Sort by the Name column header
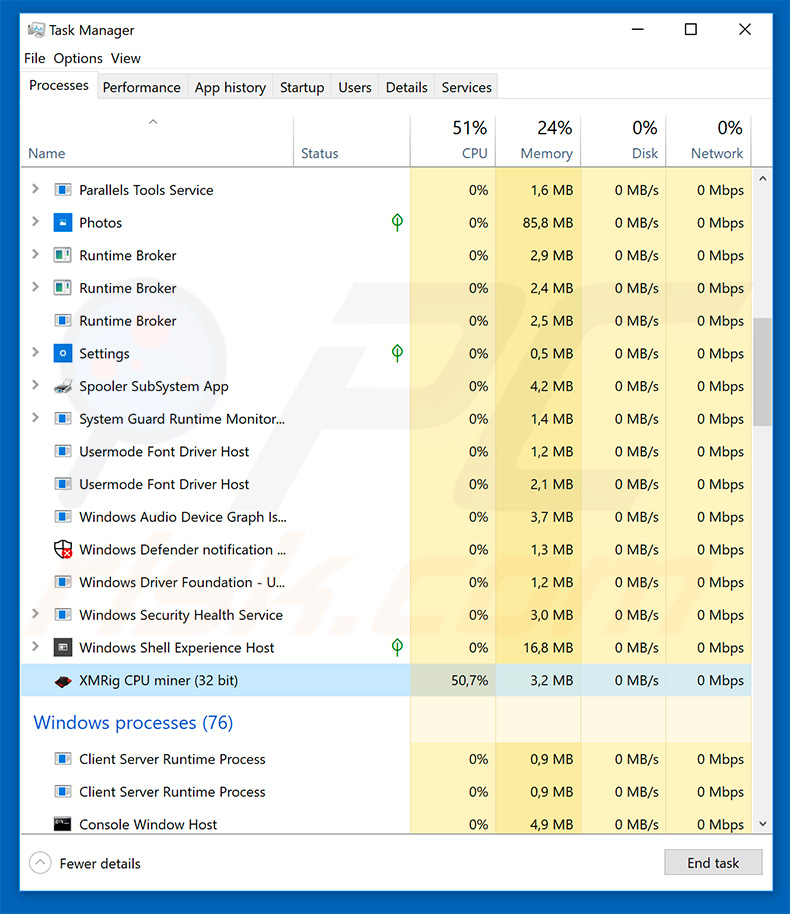 (x=157, y=141)
